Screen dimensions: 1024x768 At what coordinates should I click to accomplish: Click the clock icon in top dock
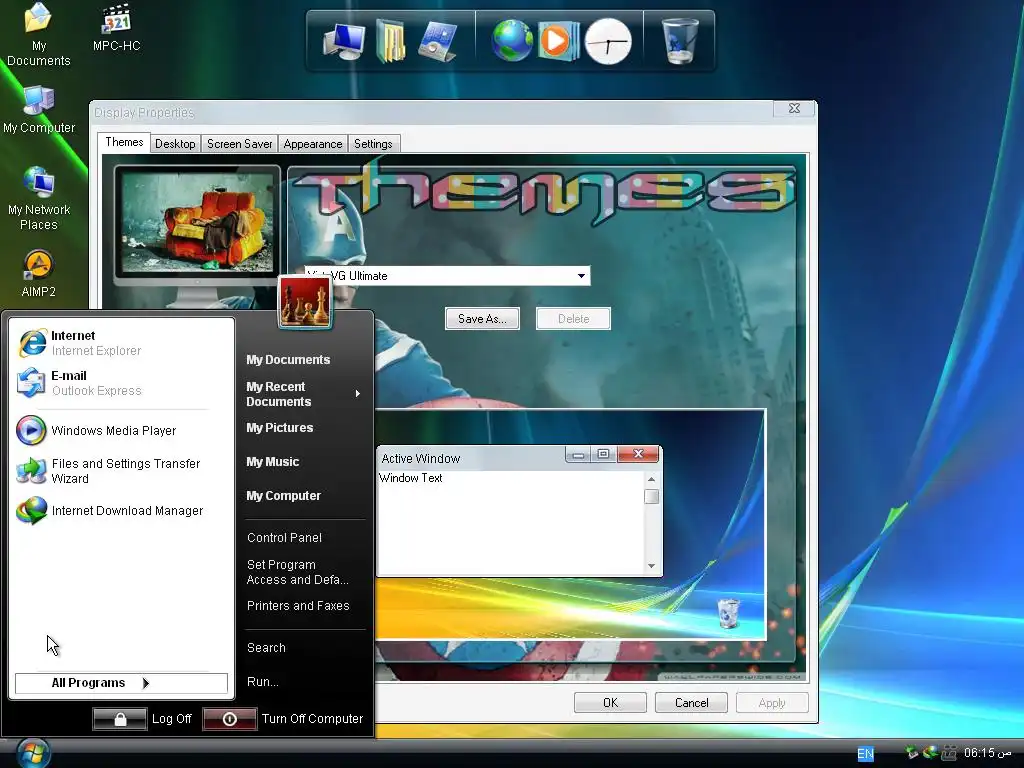click(x=608, y=42)
